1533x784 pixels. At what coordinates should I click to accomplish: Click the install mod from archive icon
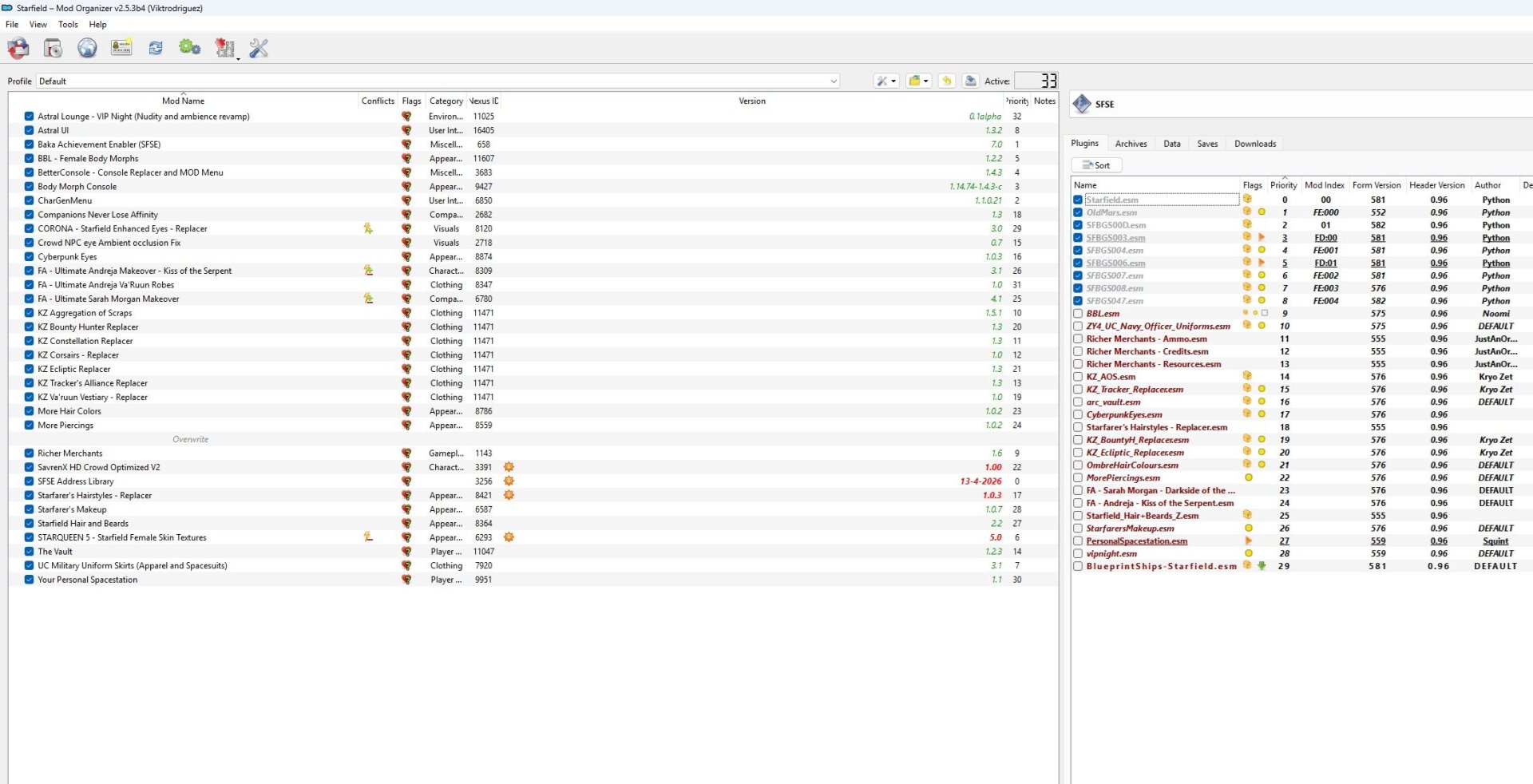(x=53, y=49)
